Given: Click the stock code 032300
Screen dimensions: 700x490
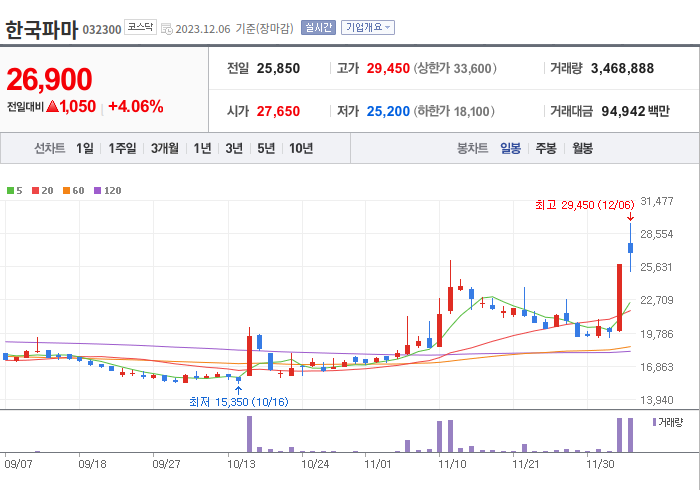Looking at the screenshot, I should [102, 30].
